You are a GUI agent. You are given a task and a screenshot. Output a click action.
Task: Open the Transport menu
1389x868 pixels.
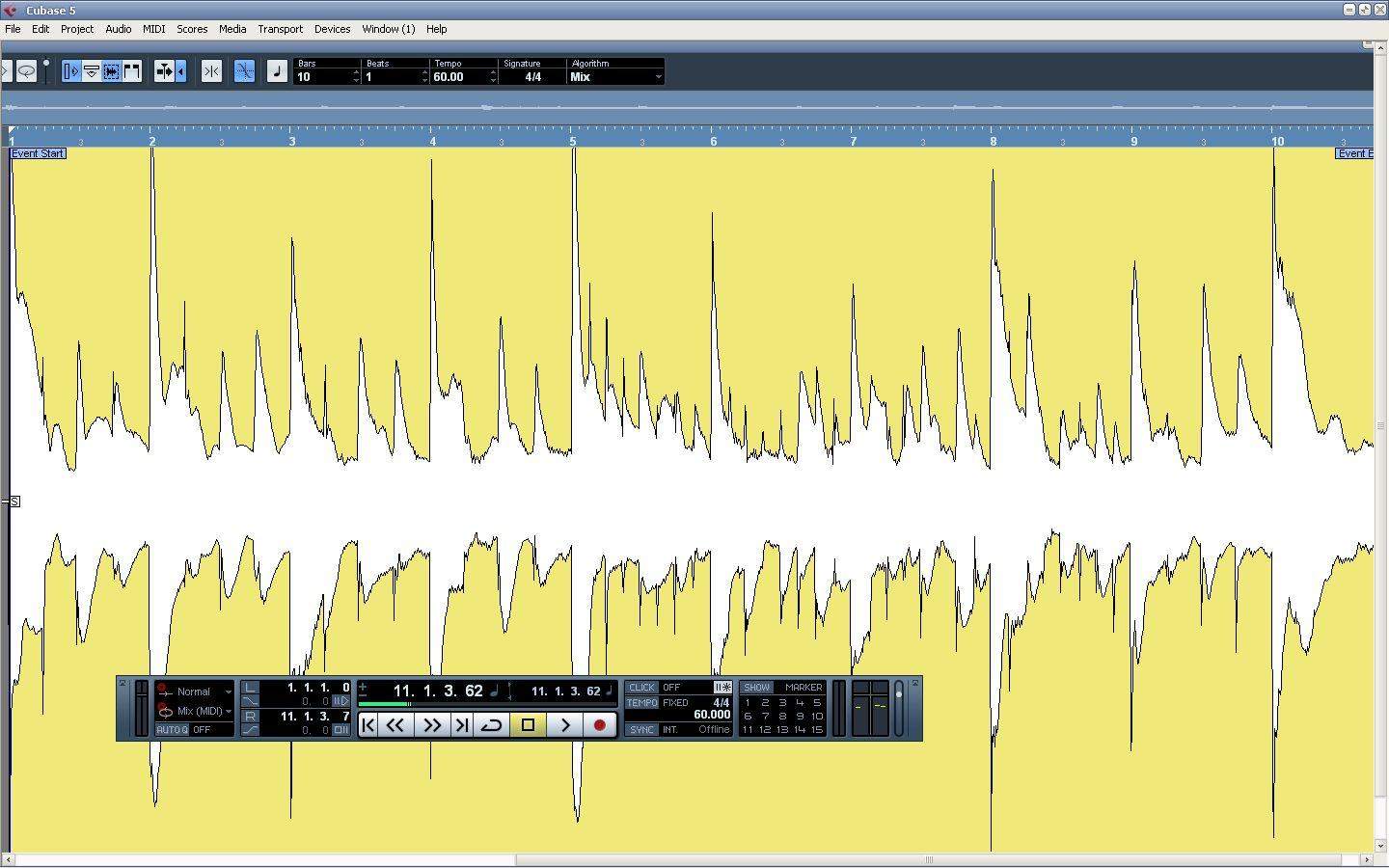click(x=280, y=29)
